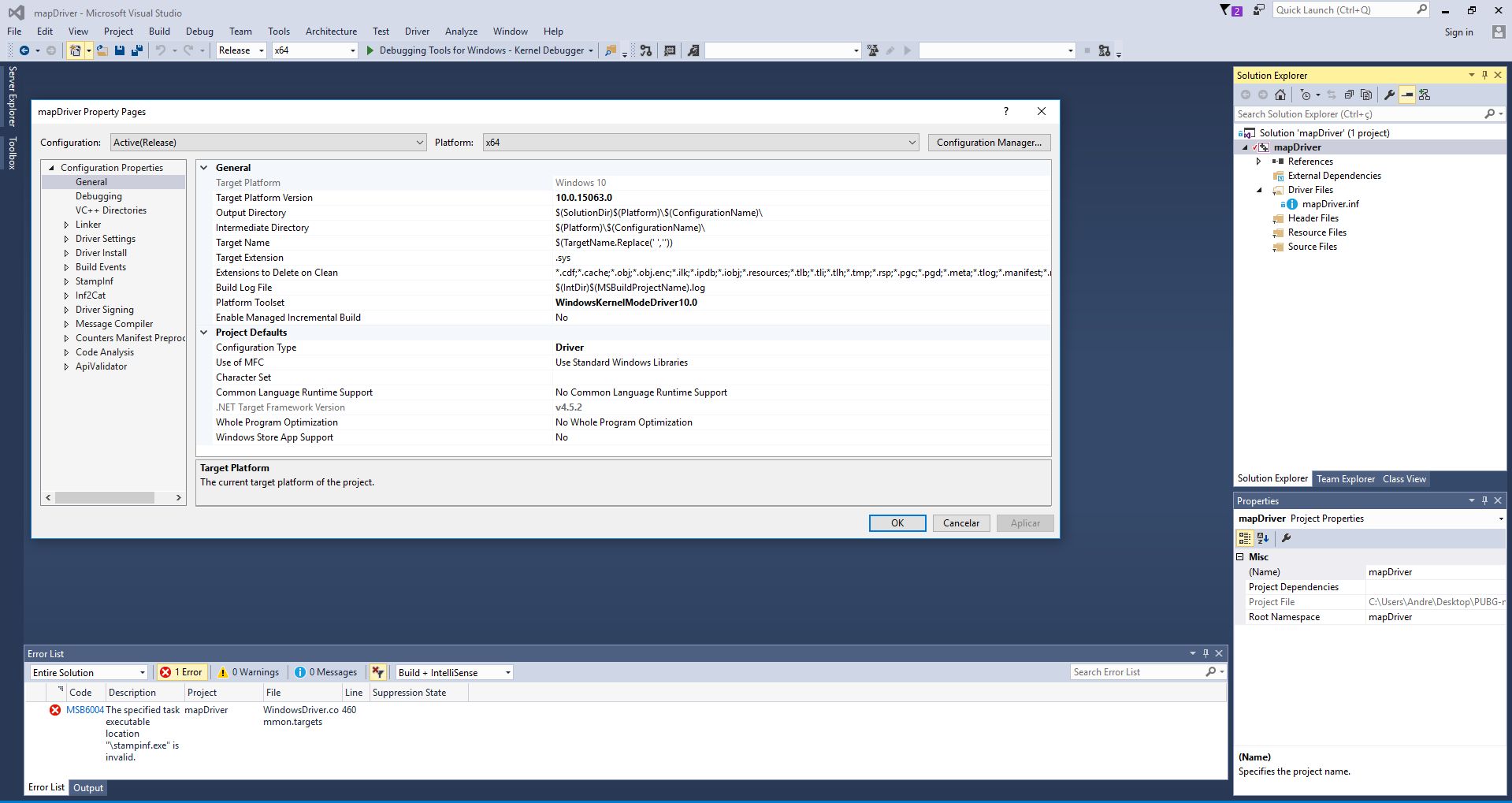This screenshot has height=803, width=1512.
Task: Click inside the Search Error List field
Action: click(x=1135, y=672)
